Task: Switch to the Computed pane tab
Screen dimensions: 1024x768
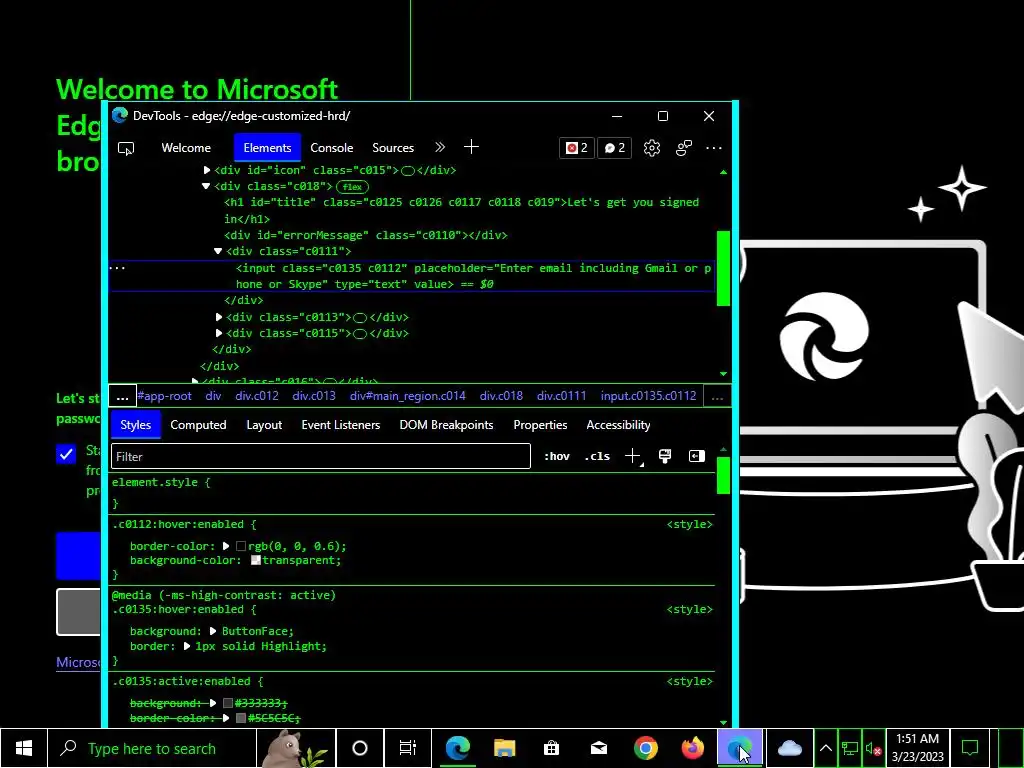Action: pyautogui.click(x=198, y=425)
